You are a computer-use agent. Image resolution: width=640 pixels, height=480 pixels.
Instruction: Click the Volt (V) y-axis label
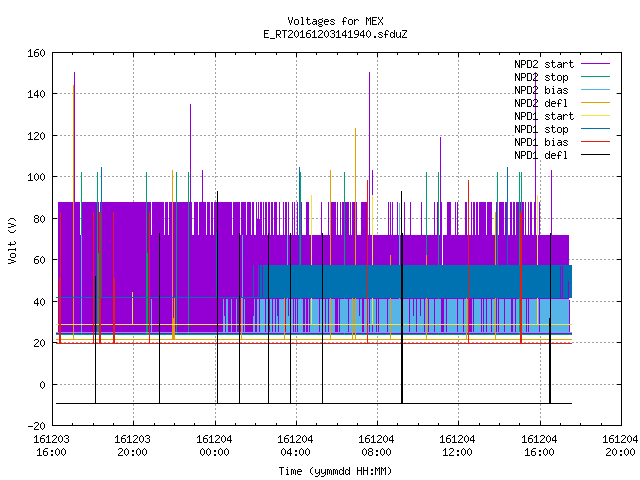(13, 240)
